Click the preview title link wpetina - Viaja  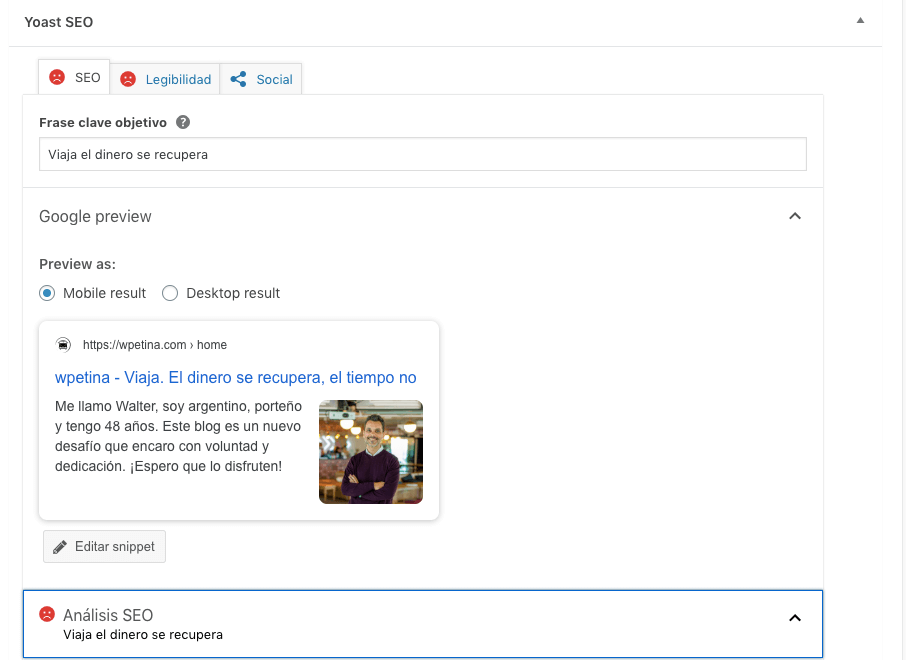[x=236, y=377]
